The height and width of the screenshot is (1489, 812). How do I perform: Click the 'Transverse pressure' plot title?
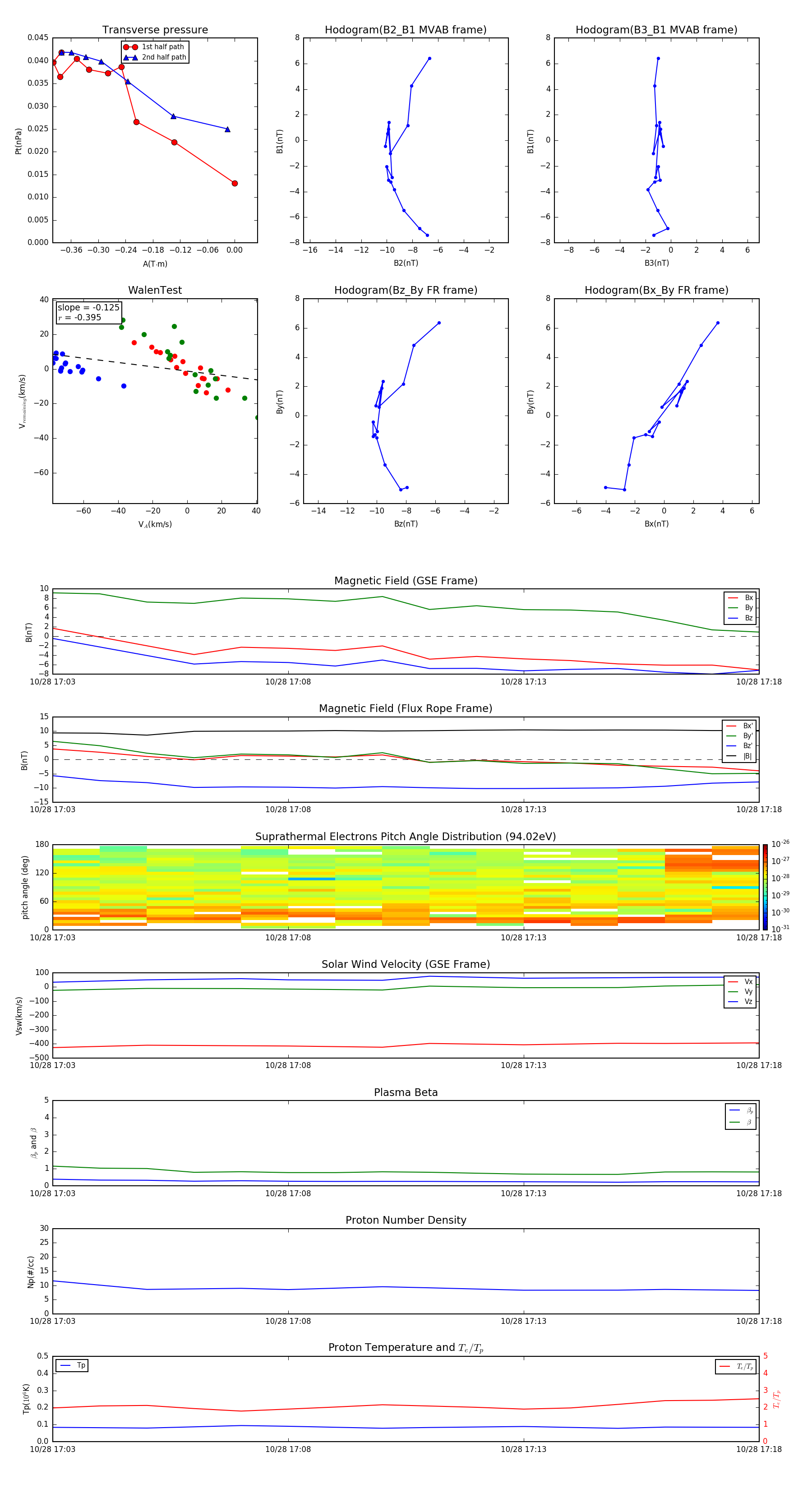[x=155, y=30]
